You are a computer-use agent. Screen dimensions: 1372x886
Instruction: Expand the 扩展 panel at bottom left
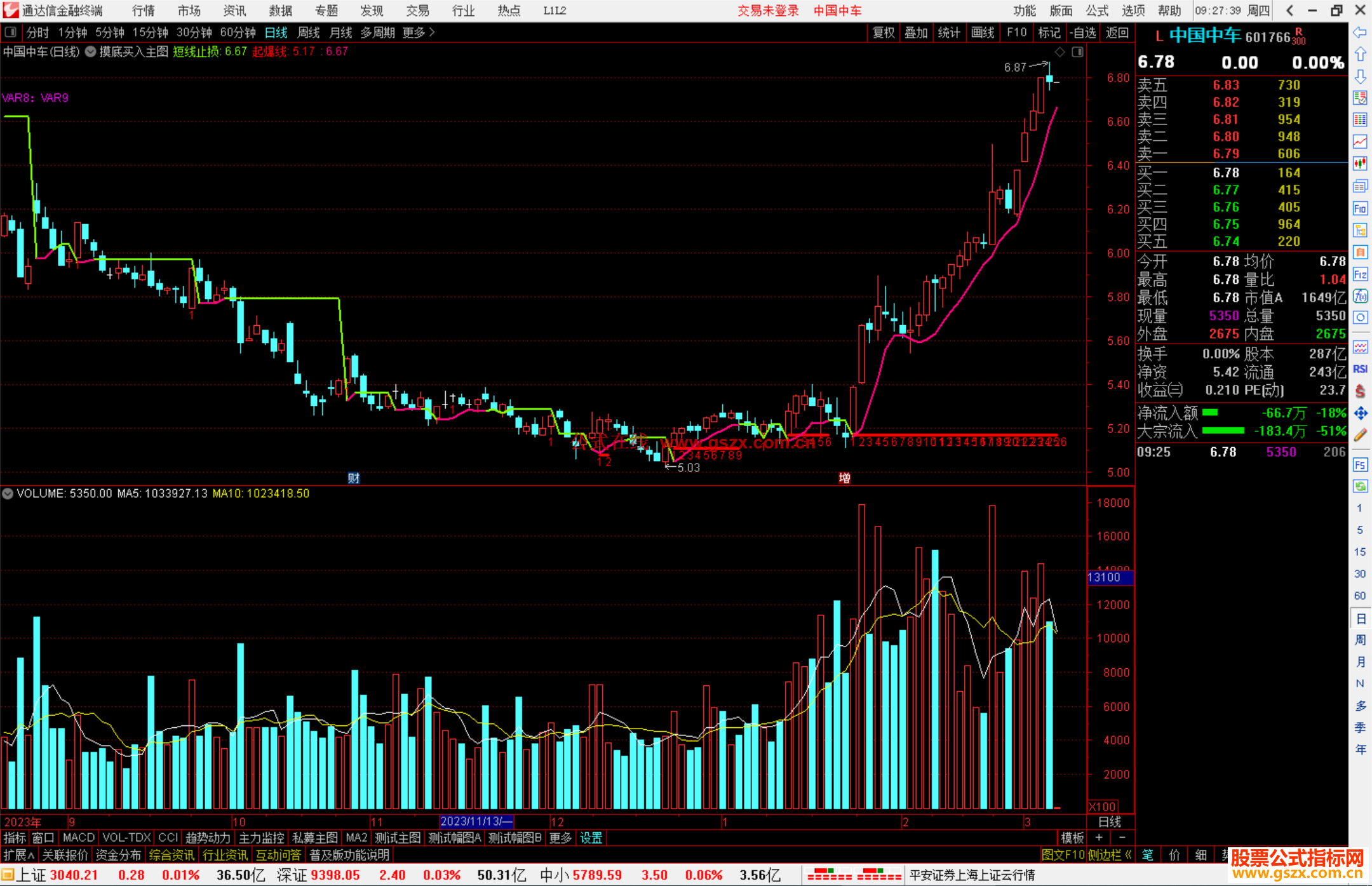[x=19, y=855]
